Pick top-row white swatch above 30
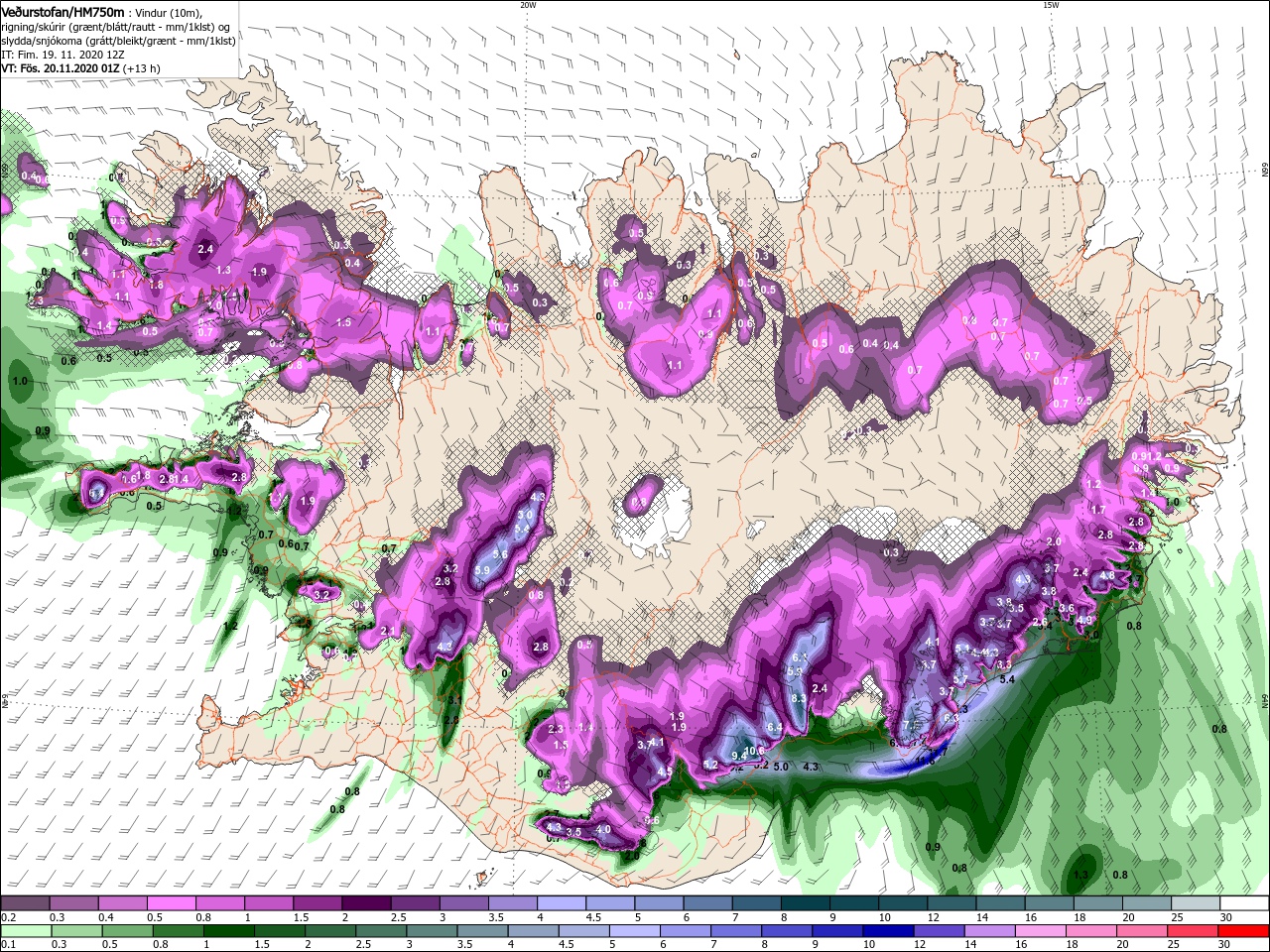 pyautogui.click(x=1243, y=903)
